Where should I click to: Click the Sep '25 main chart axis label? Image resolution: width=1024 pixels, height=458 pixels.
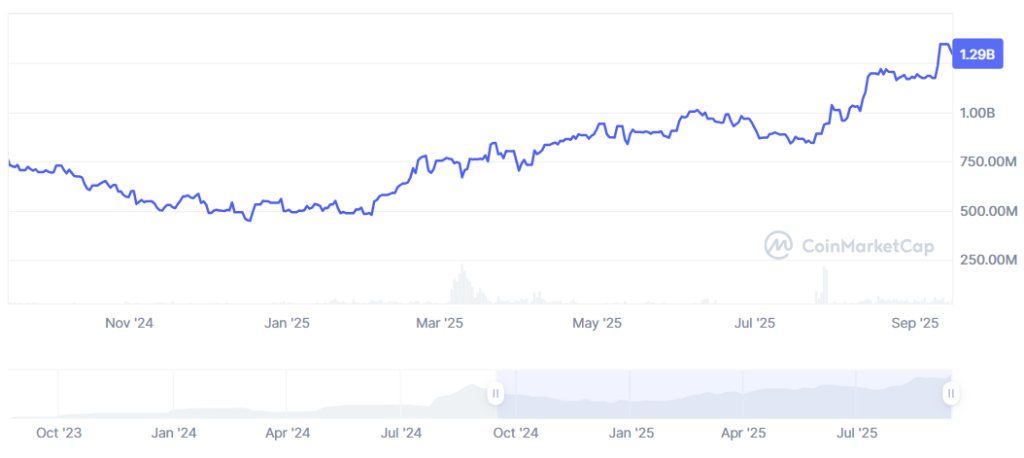tap(914, 323)
